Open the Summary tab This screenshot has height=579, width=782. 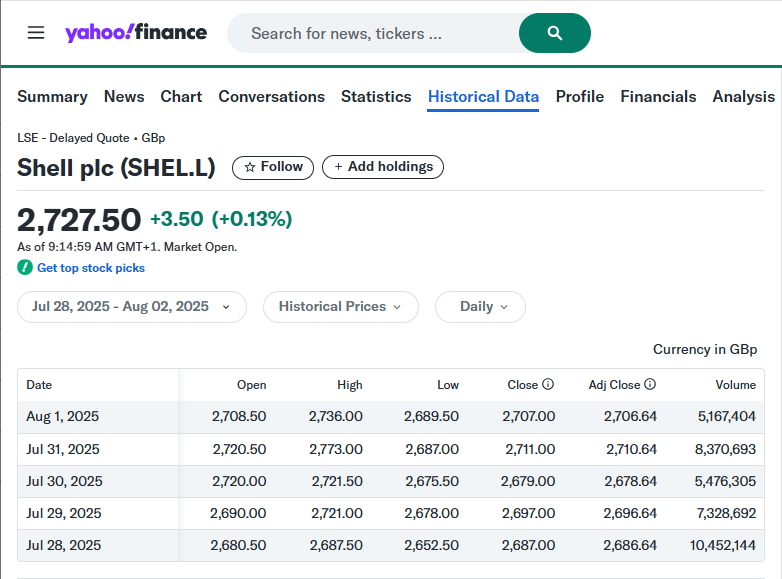click(52, 96)
